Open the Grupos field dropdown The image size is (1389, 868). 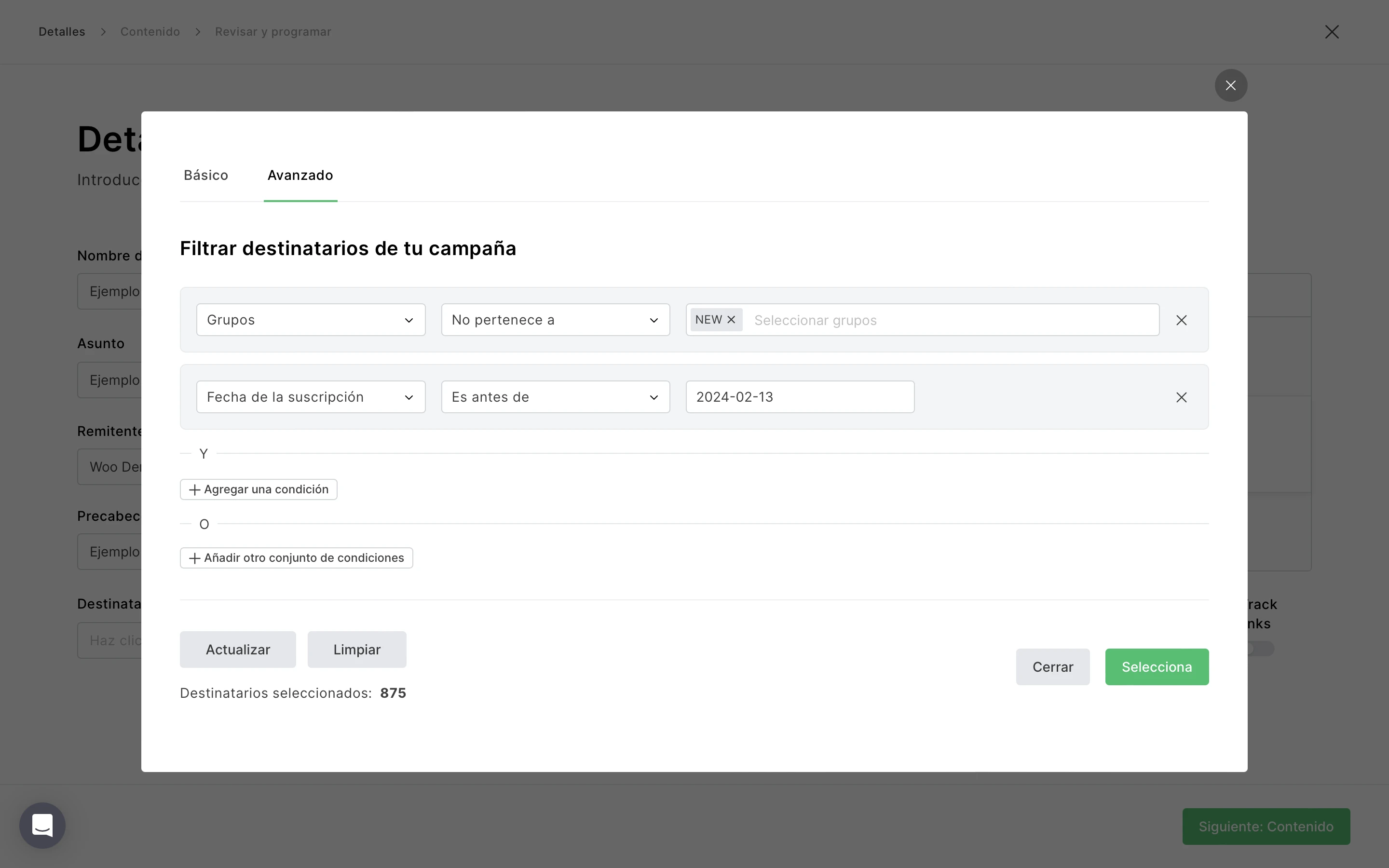311,320
